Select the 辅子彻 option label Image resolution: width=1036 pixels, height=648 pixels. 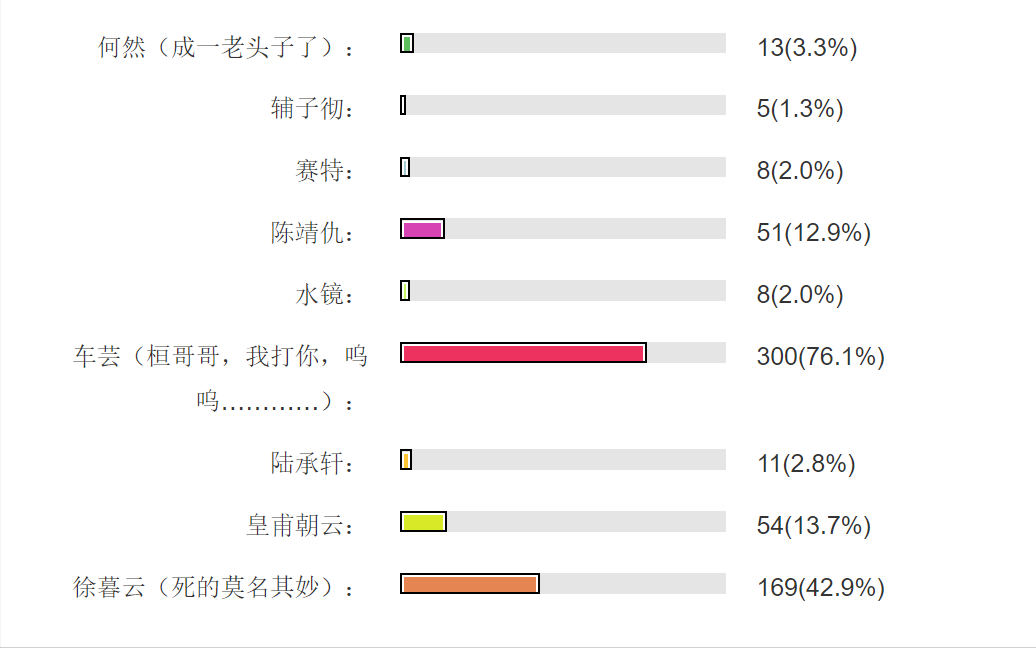312,109
